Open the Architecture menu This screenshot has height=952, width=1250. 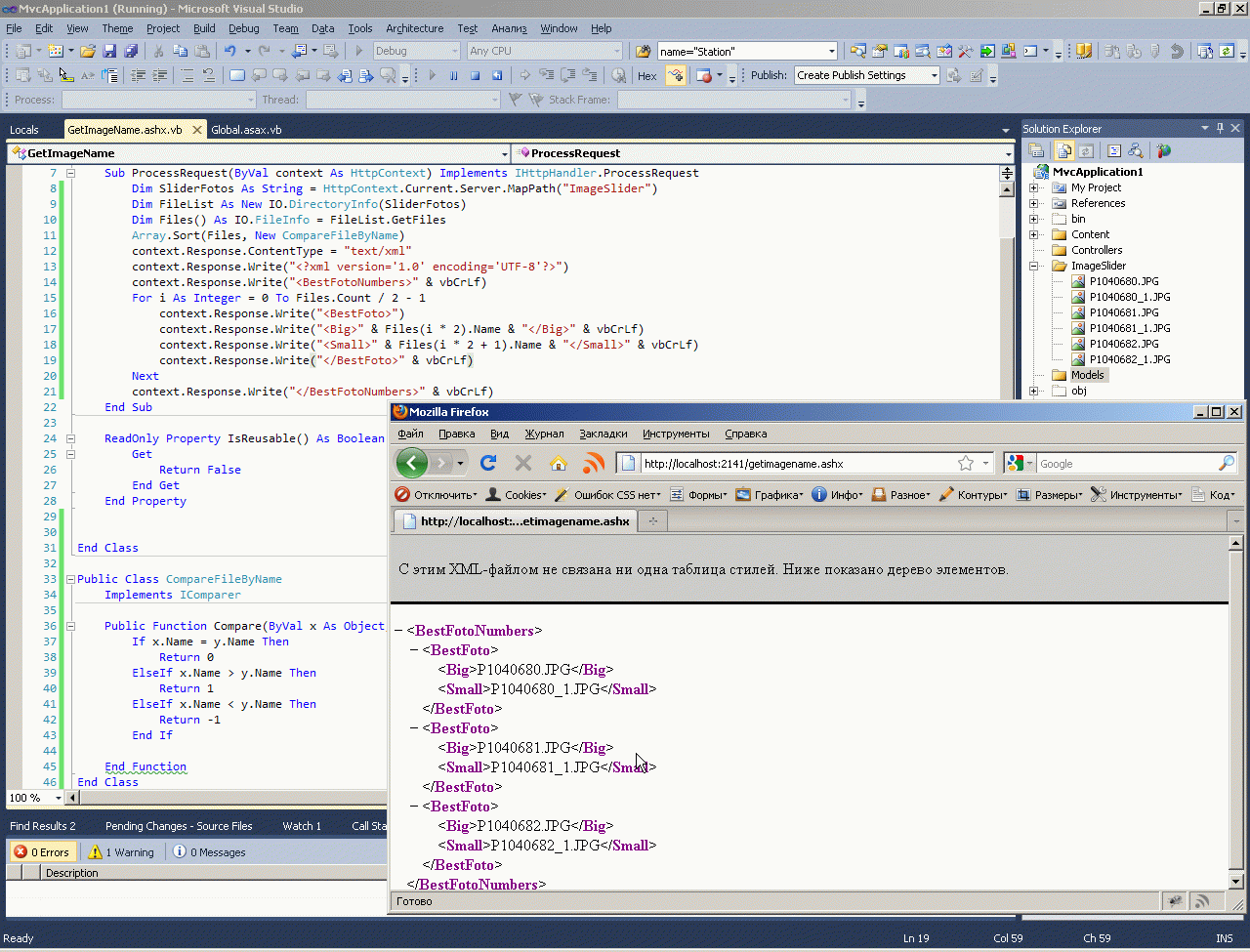pyautogui.click(x=414, y=28)
